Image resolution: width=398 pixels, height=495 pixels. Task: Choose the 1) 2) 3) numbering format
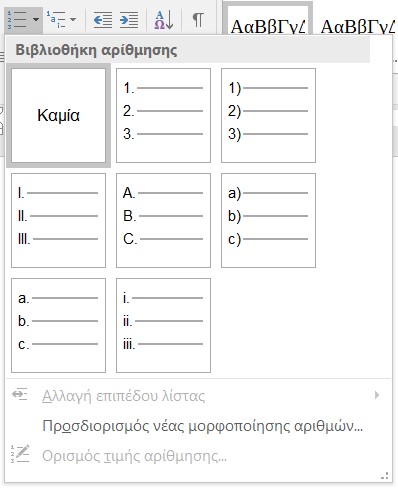tap(268, 115)
